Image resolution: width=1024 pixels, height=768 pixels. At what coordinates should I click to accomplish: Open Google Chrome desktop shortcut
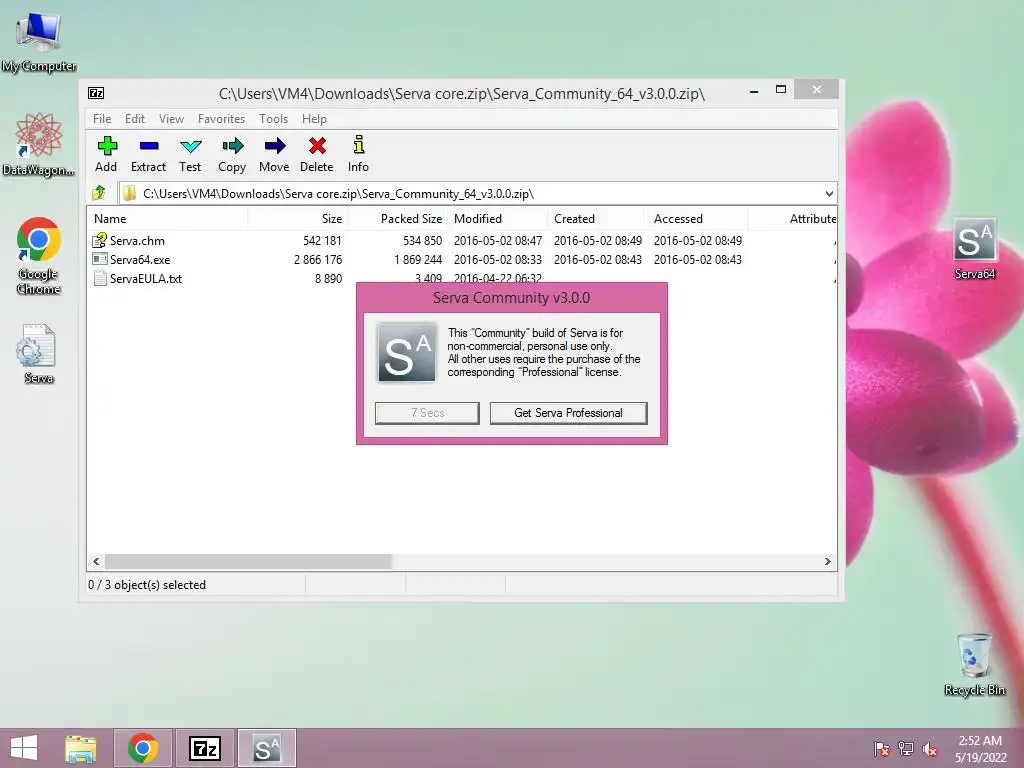coord(39,255)
